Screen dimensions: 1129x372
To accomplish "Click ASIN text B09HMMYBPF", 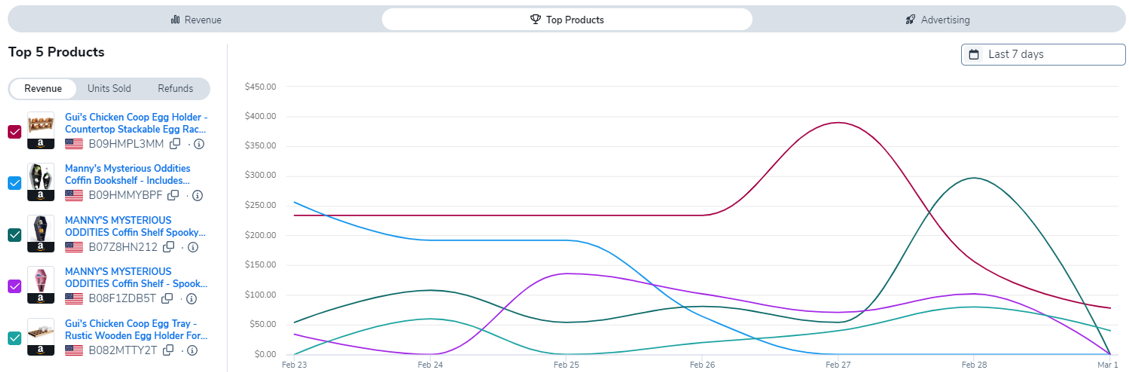I will coord(125,195).
